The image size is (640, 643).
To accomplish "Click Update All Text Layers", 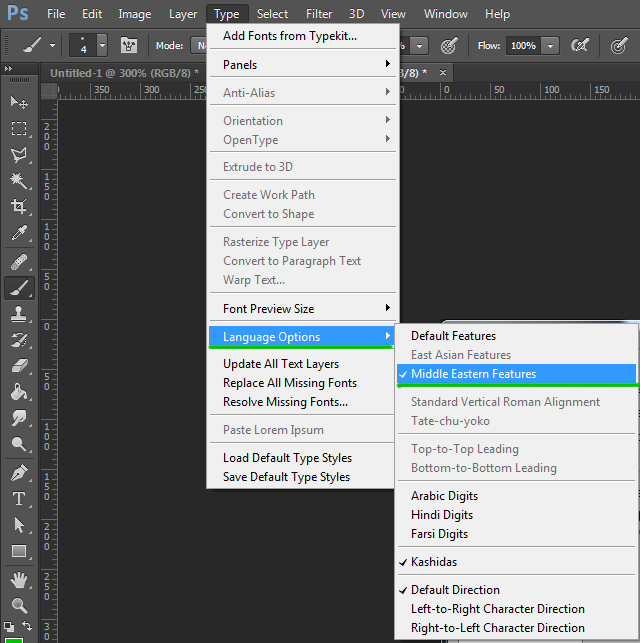I will pyautogui.click(x=301, y=364).
